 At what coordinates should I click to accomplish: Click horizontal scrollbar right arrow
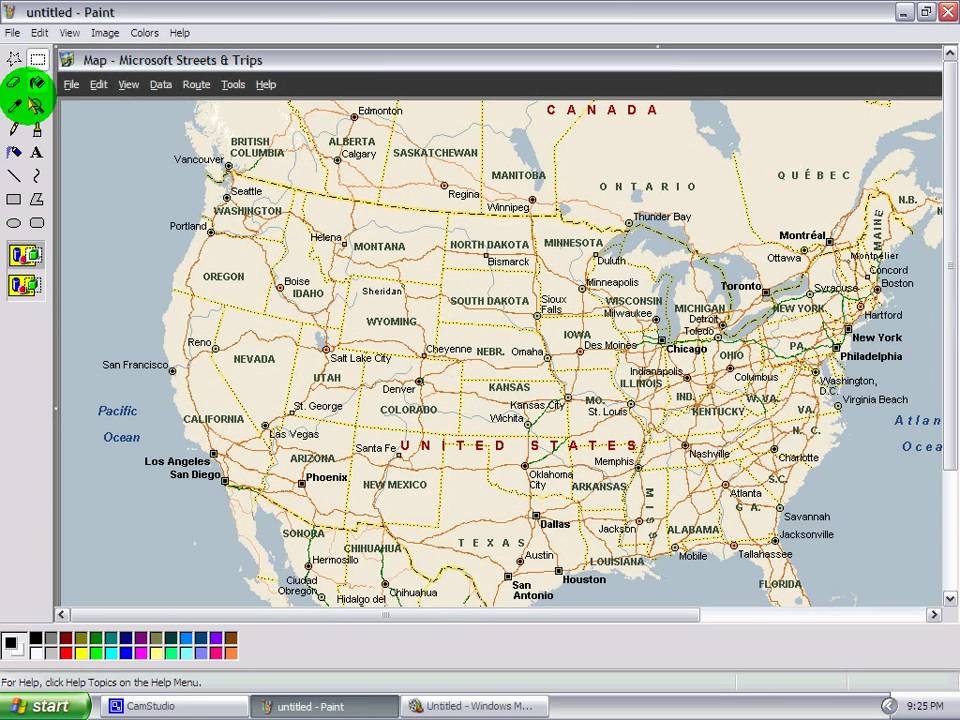click(934, 614)
